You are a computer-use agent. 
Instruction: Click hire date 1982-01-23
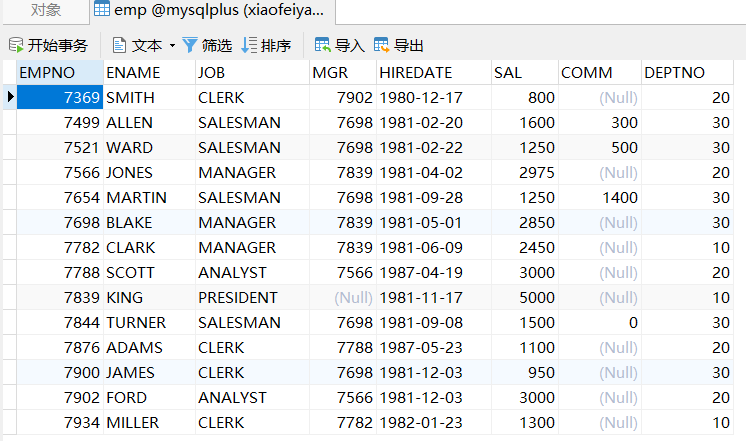click(434, 422)
